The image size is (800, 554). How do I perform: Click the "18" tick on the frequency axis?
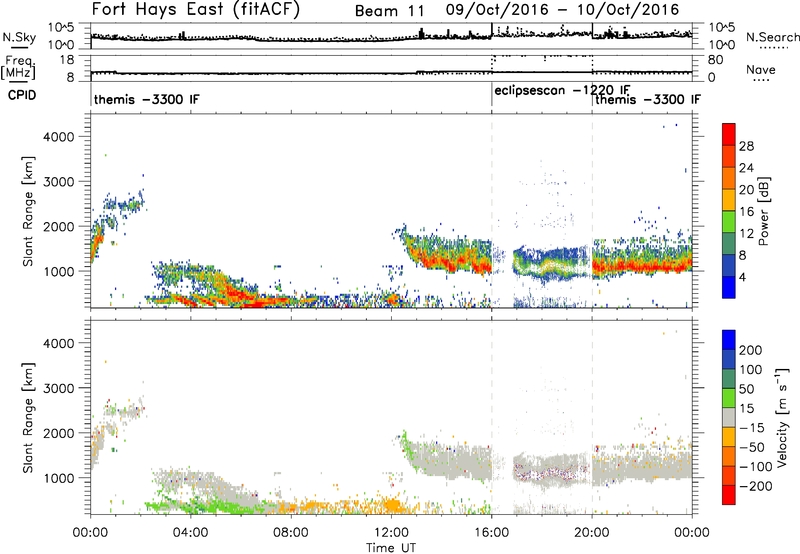click(x=67, y=60)
